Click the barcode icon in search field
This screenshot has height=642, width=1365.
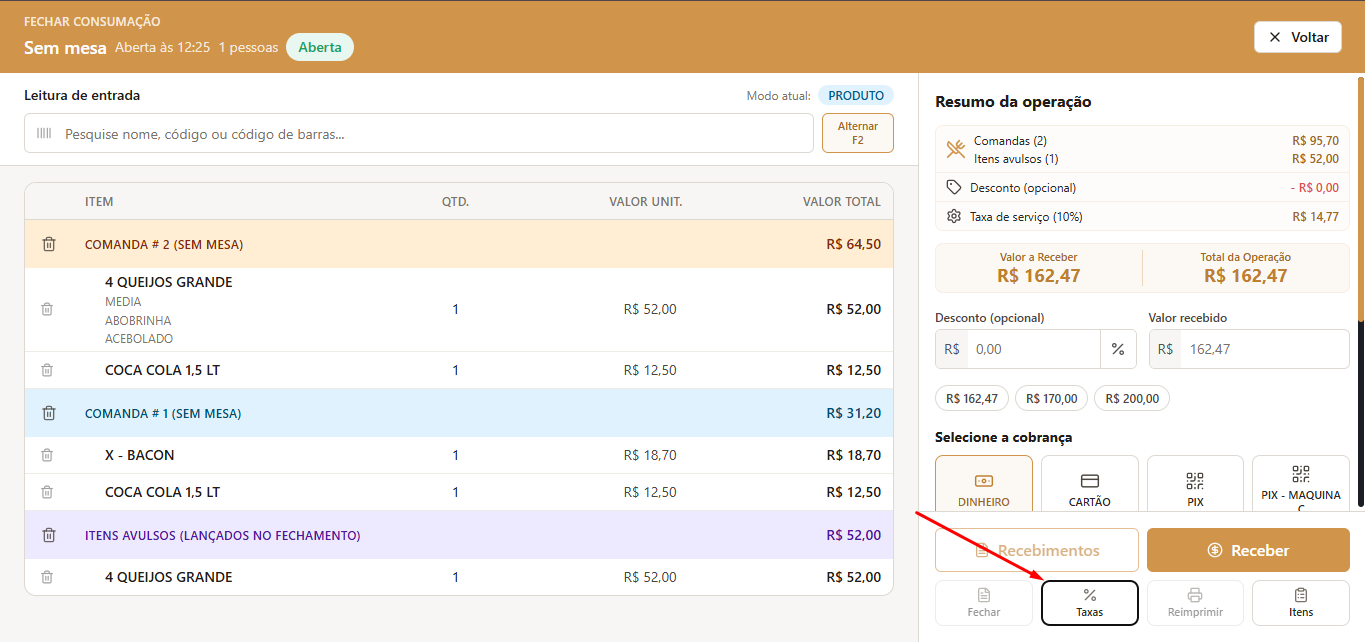point(44,133)
